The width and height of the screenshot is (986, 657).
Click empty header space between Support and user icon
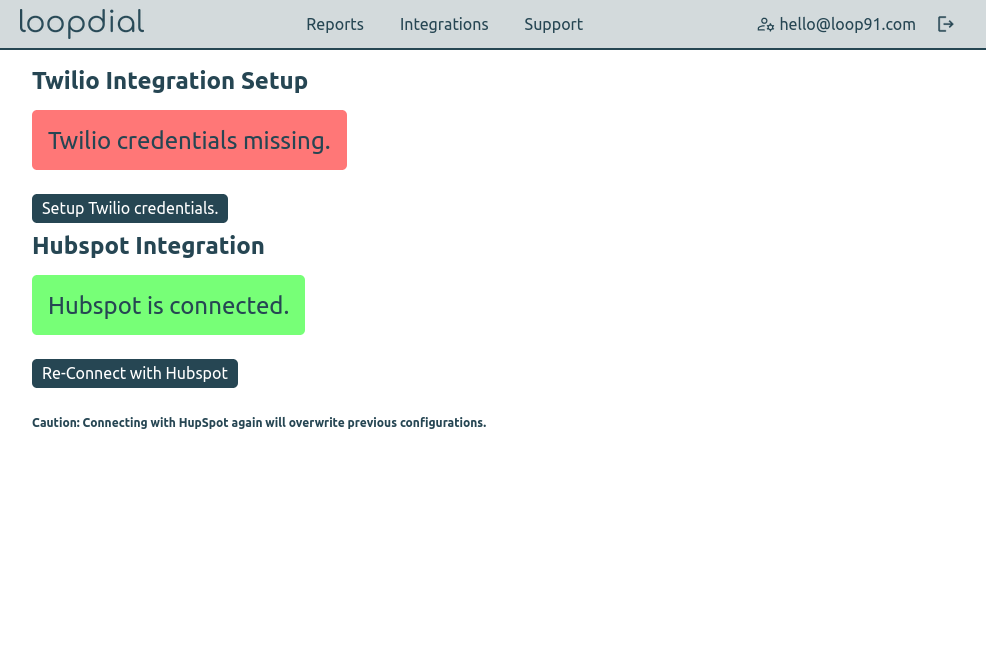[670, 25]
